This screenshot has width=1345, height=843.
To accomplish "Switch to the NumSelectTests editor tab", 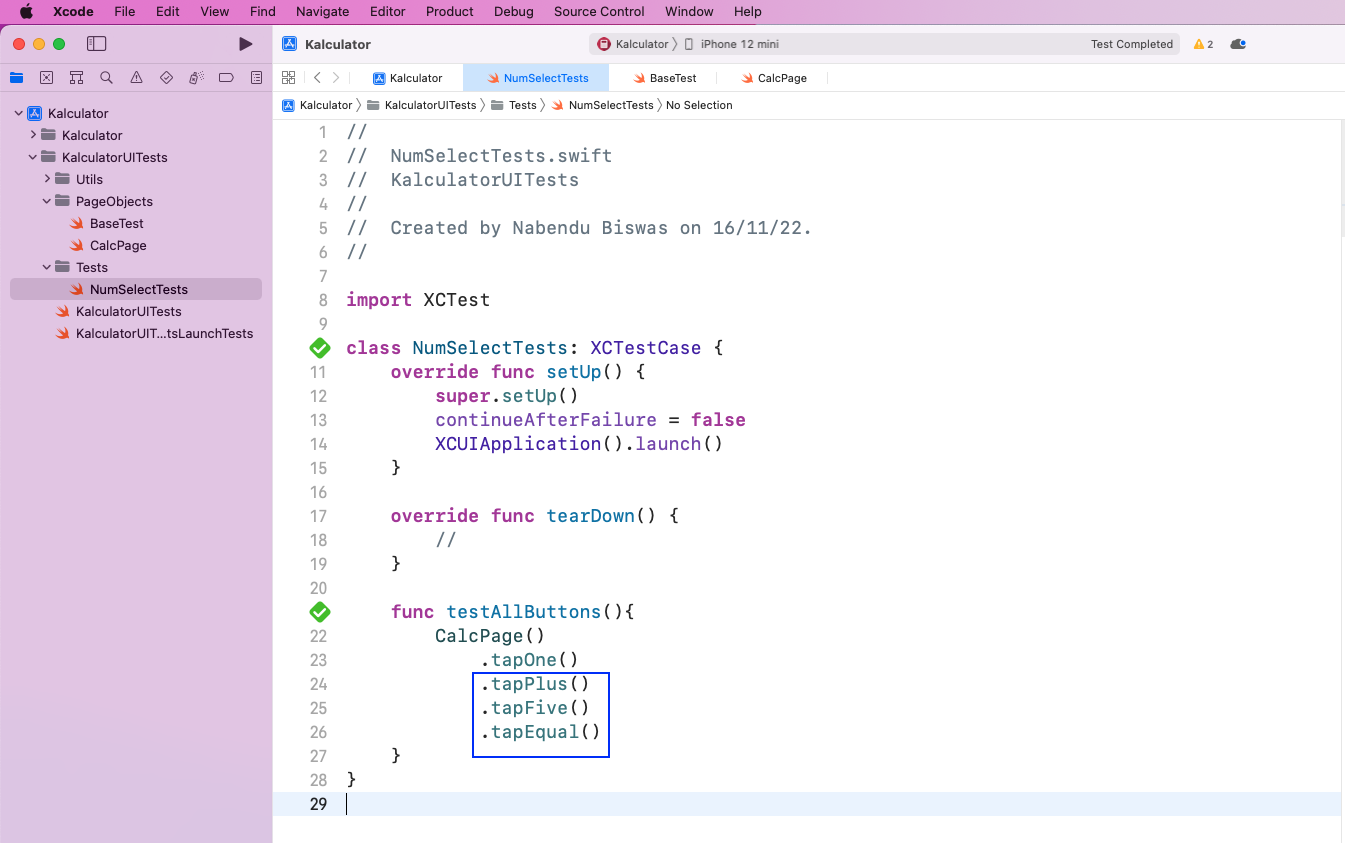I will pyautogui.click(x=538, y=78).
